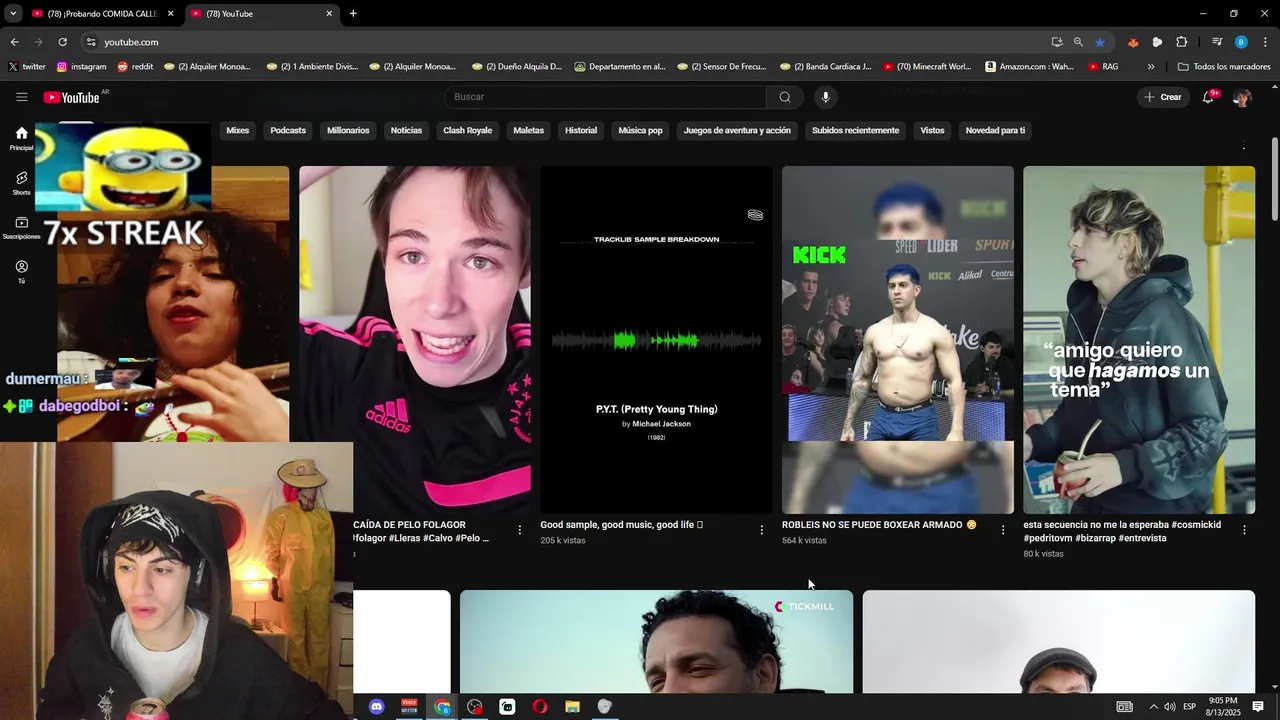The height and width of the screenshot is (720, 1280).
Task: Open media controls in Chrome toolbar
Action: [x=1216, y=42]
